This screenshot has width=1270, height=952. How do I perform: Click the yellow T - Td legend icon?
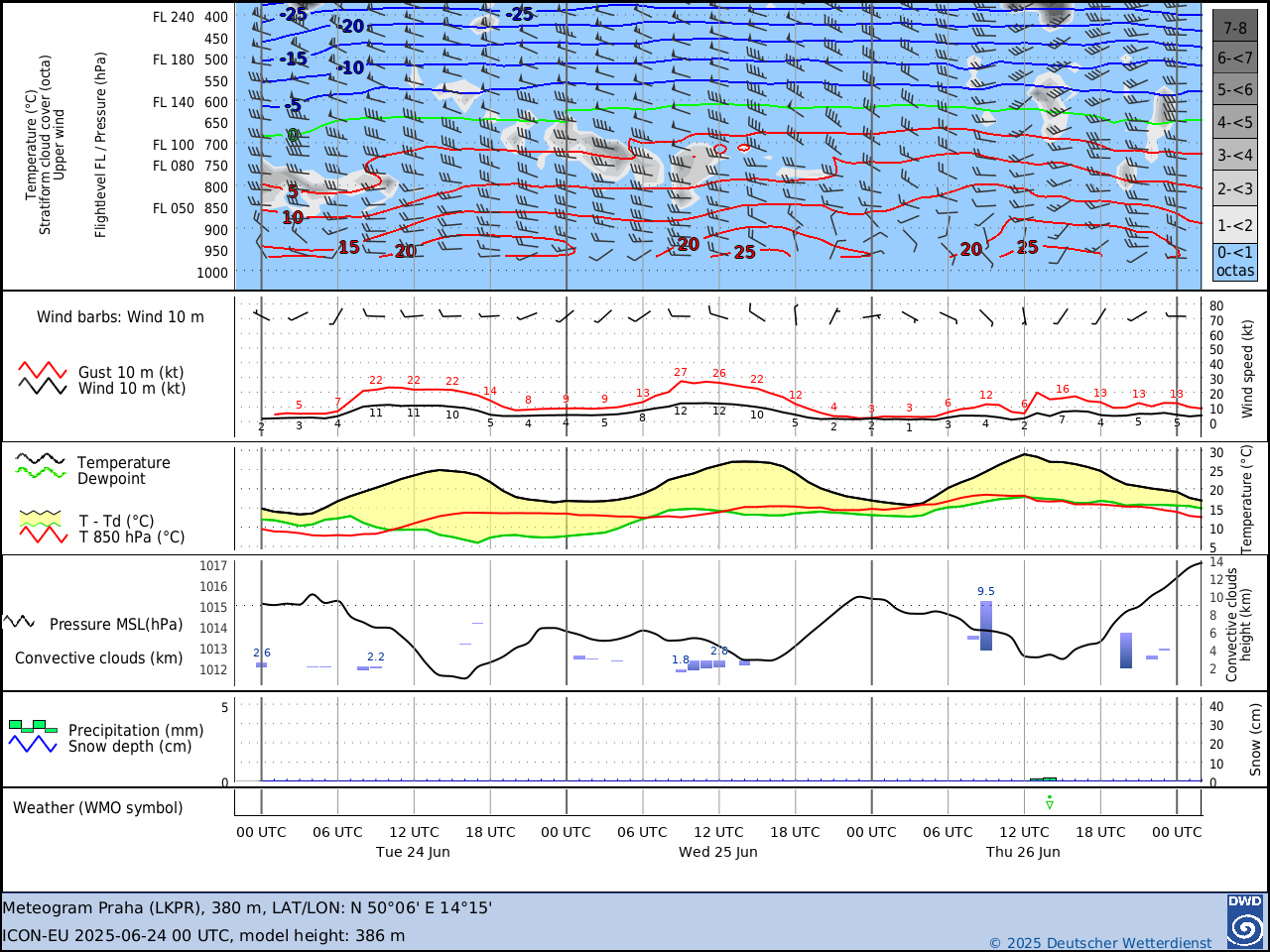coord(41,519)
